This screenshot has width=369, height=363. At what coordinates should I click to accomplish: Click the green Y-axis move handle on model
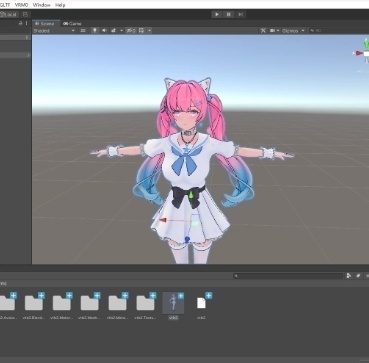tap(191, 195)
